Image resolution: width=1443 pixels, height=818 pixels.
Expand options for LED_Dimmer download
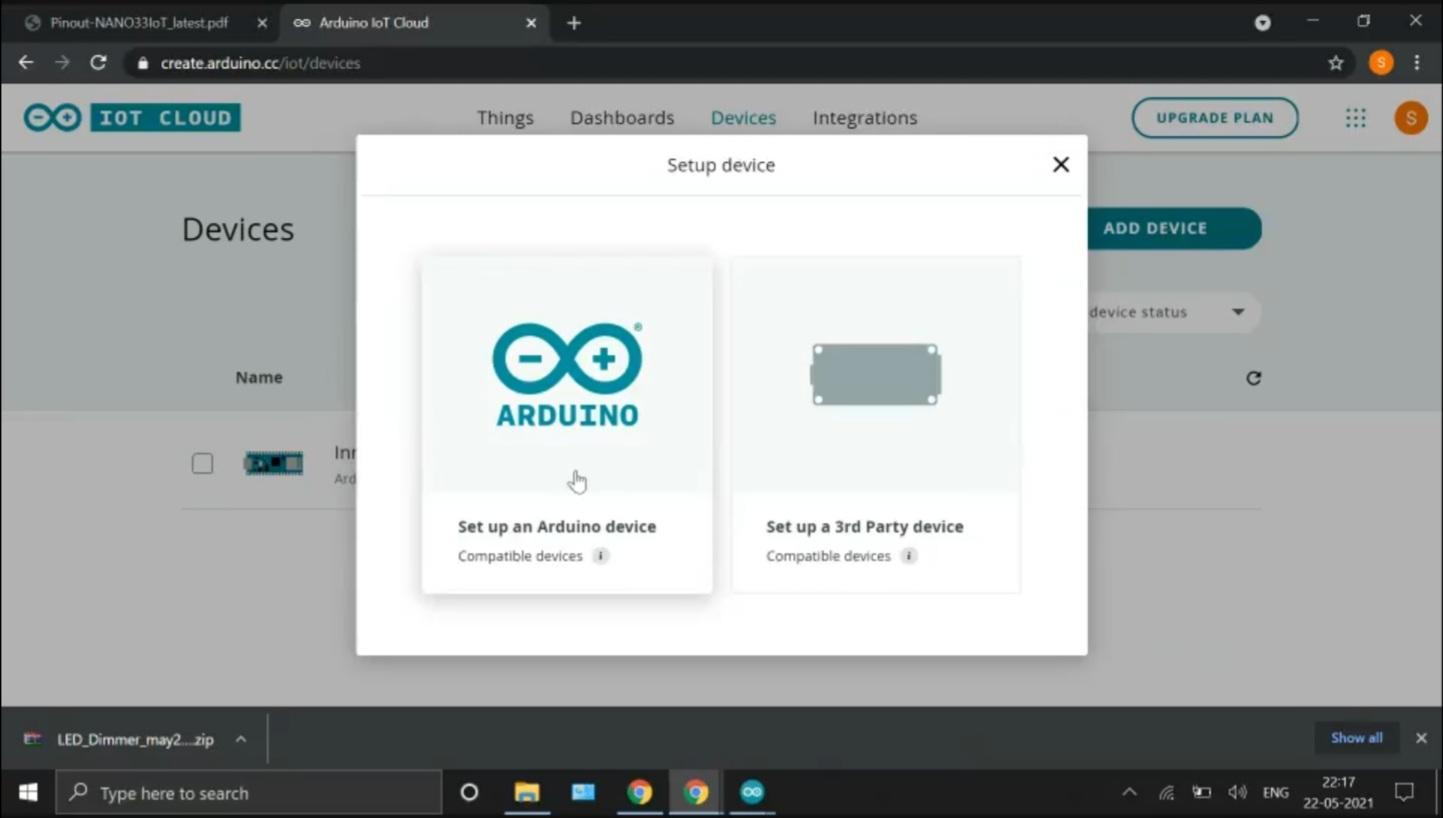tap(241, 740)
